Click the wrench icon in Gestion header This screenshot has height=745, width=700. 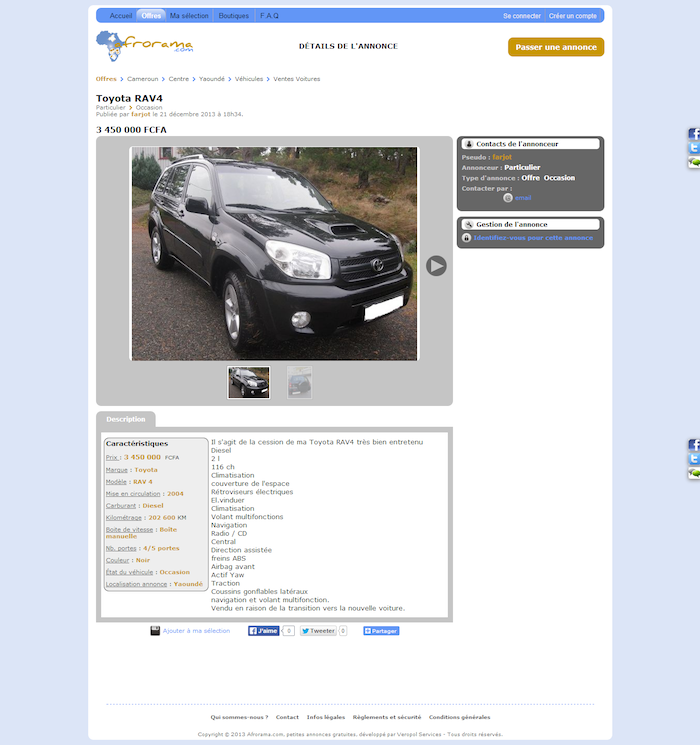tap(469, 224)
